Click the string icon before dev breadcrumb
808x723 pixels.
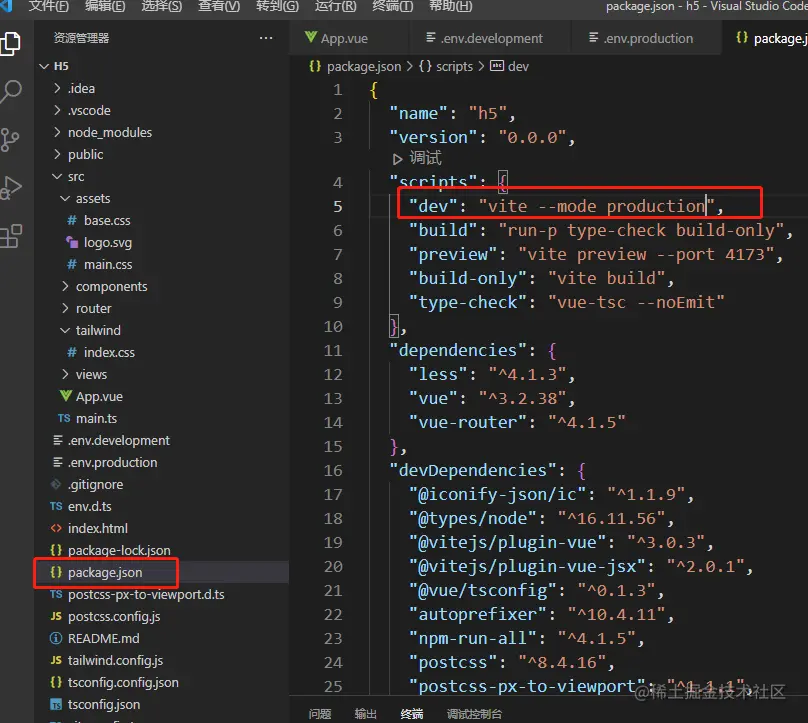coord(497,66)
